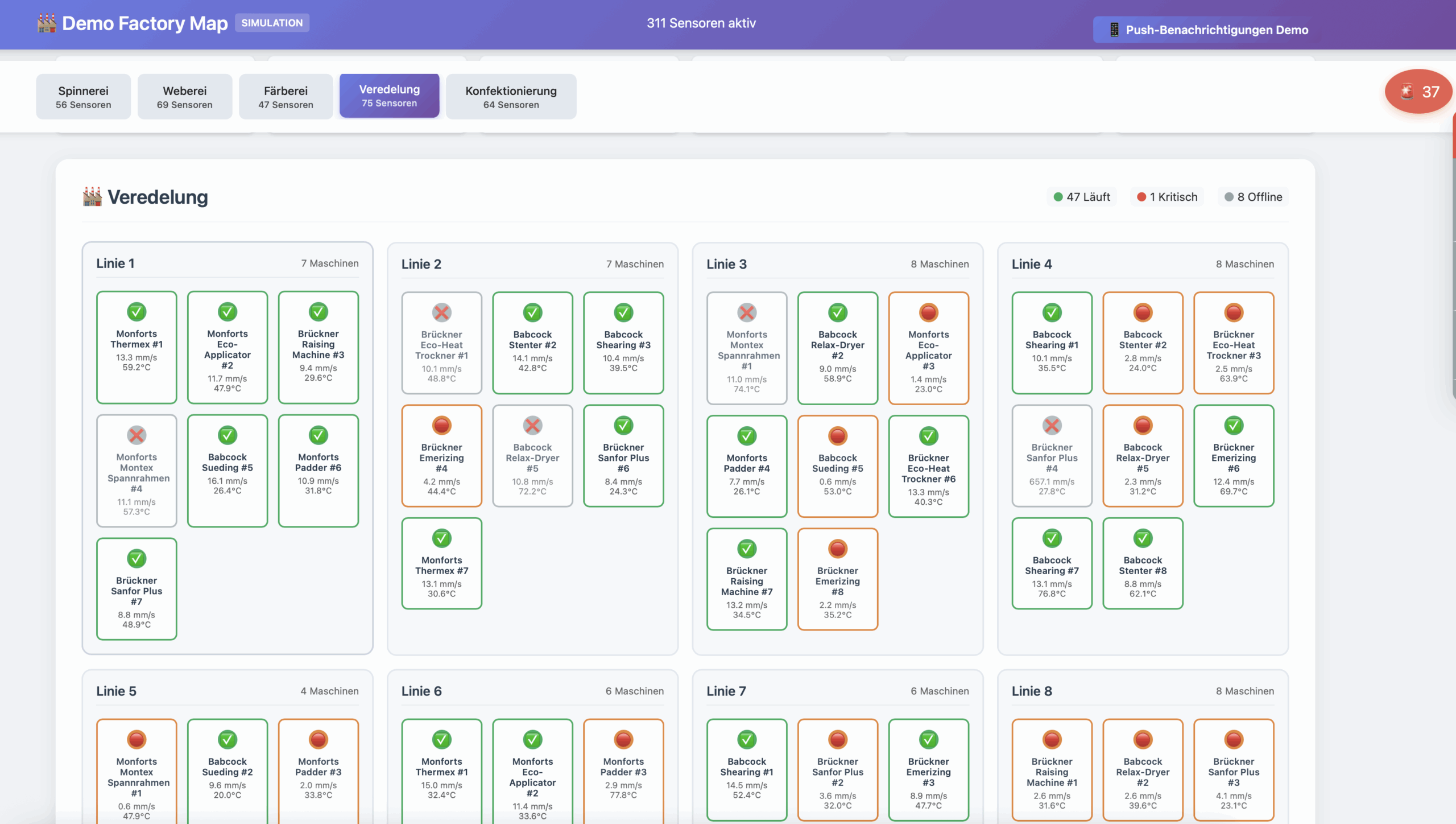This screenshot has width=1456, height=824.
Task: Open the Brückner Eco-Heat Trockner #3 card
Action: click(x=1234, y=343)
